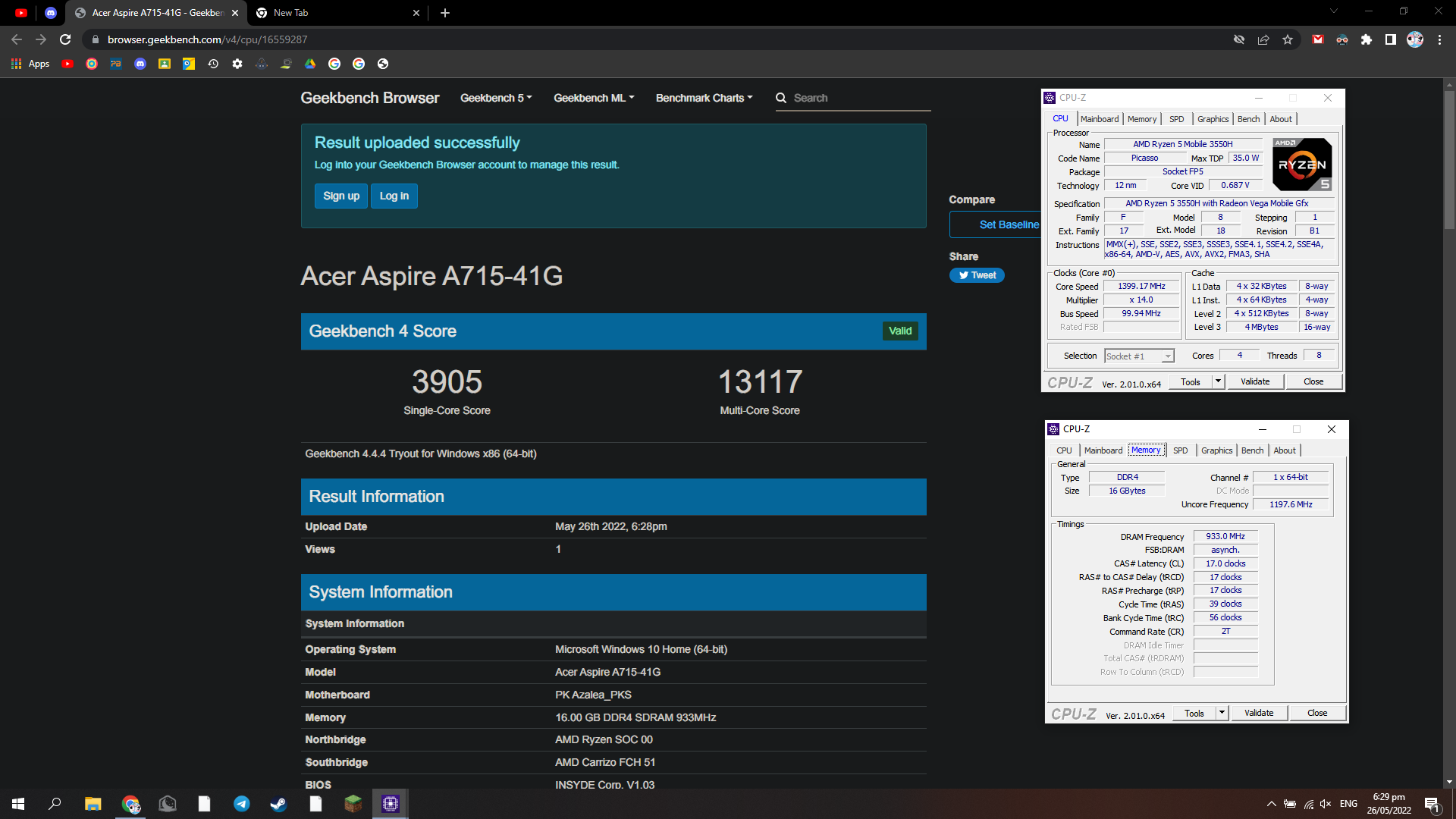Switch to Mainboard tab in upper CPU-Z window

pyautogui.click(x=1100, y=119)
